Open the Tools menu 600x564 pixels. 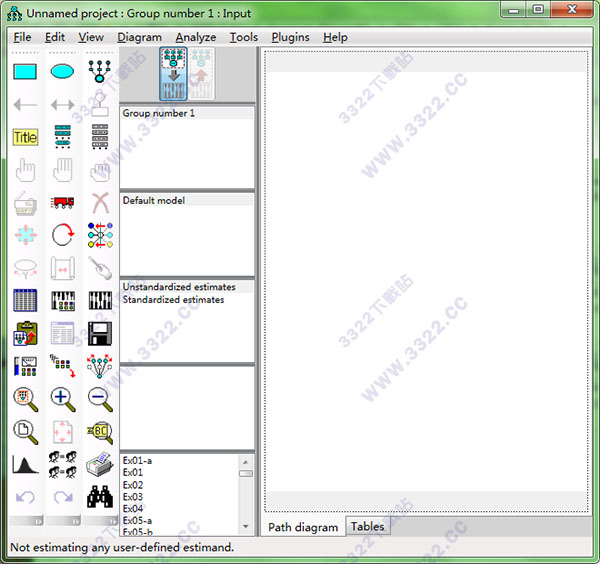pos(244,37)
